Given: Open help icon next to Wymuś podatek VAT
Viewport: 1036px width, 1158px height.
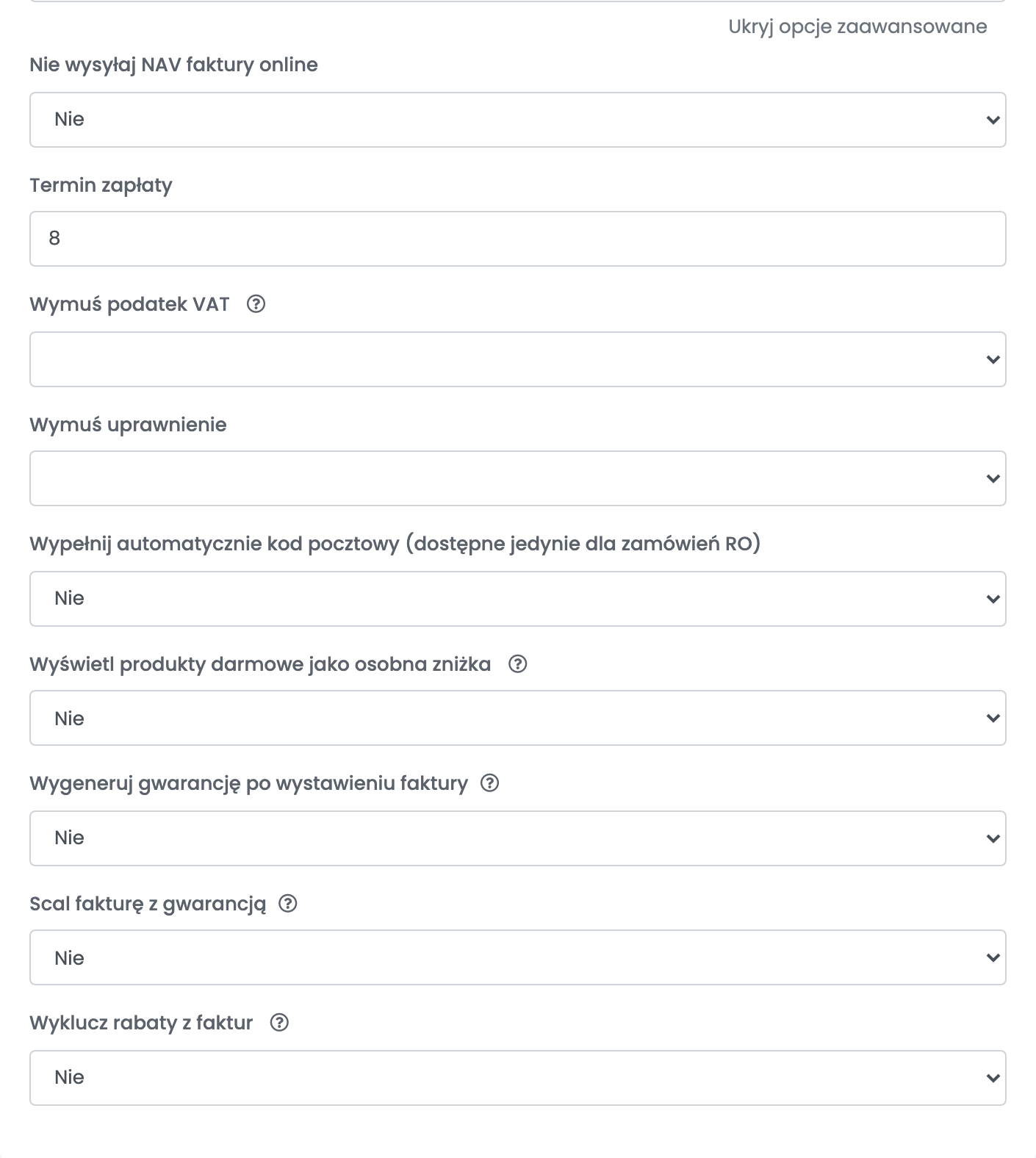Looking at the screenshot, I should tap(256, 304).
